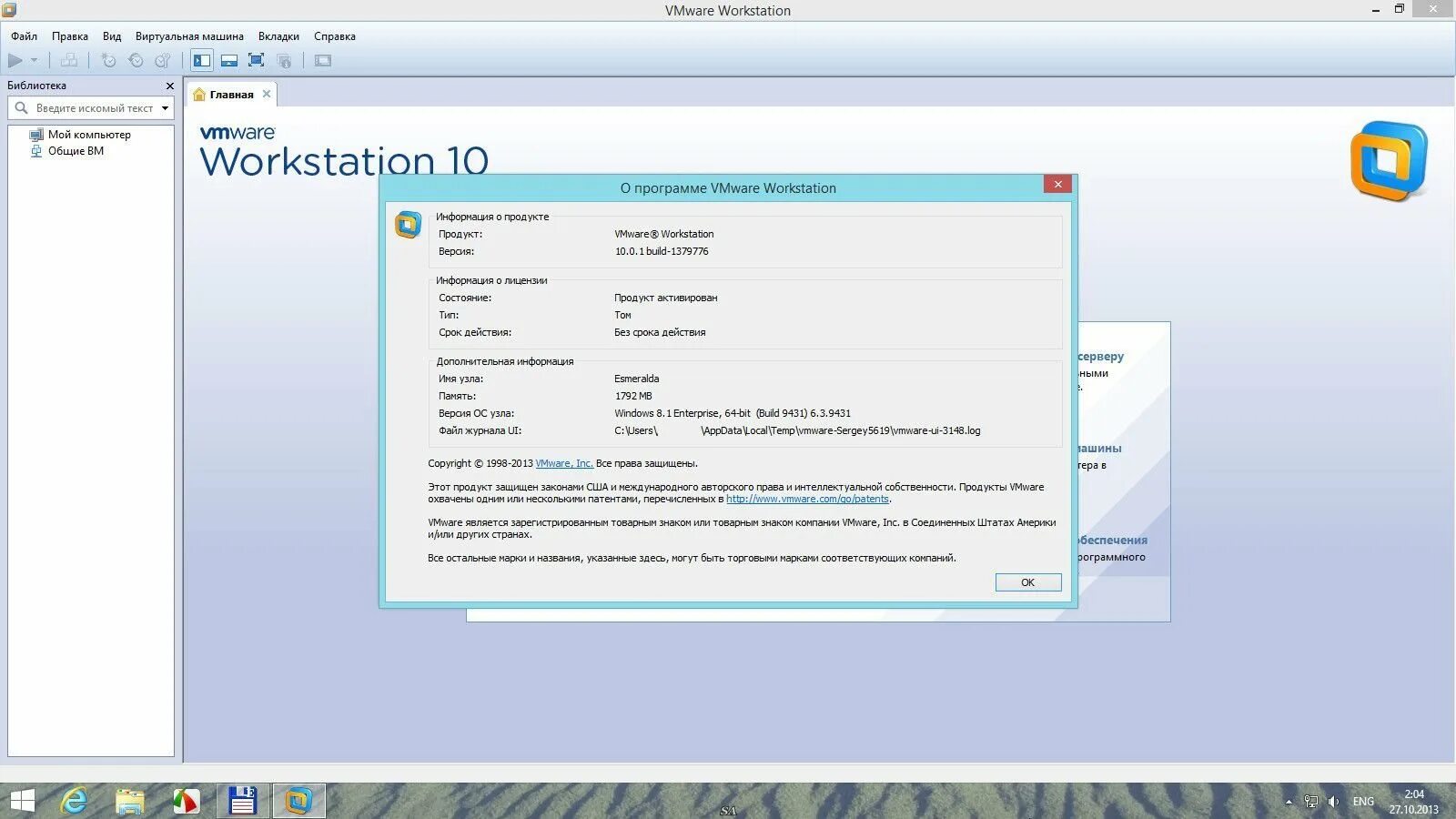Open the vmware.com/go/patents link
The height and width of the screenshot is (819, 1456).
click(807, 499)
